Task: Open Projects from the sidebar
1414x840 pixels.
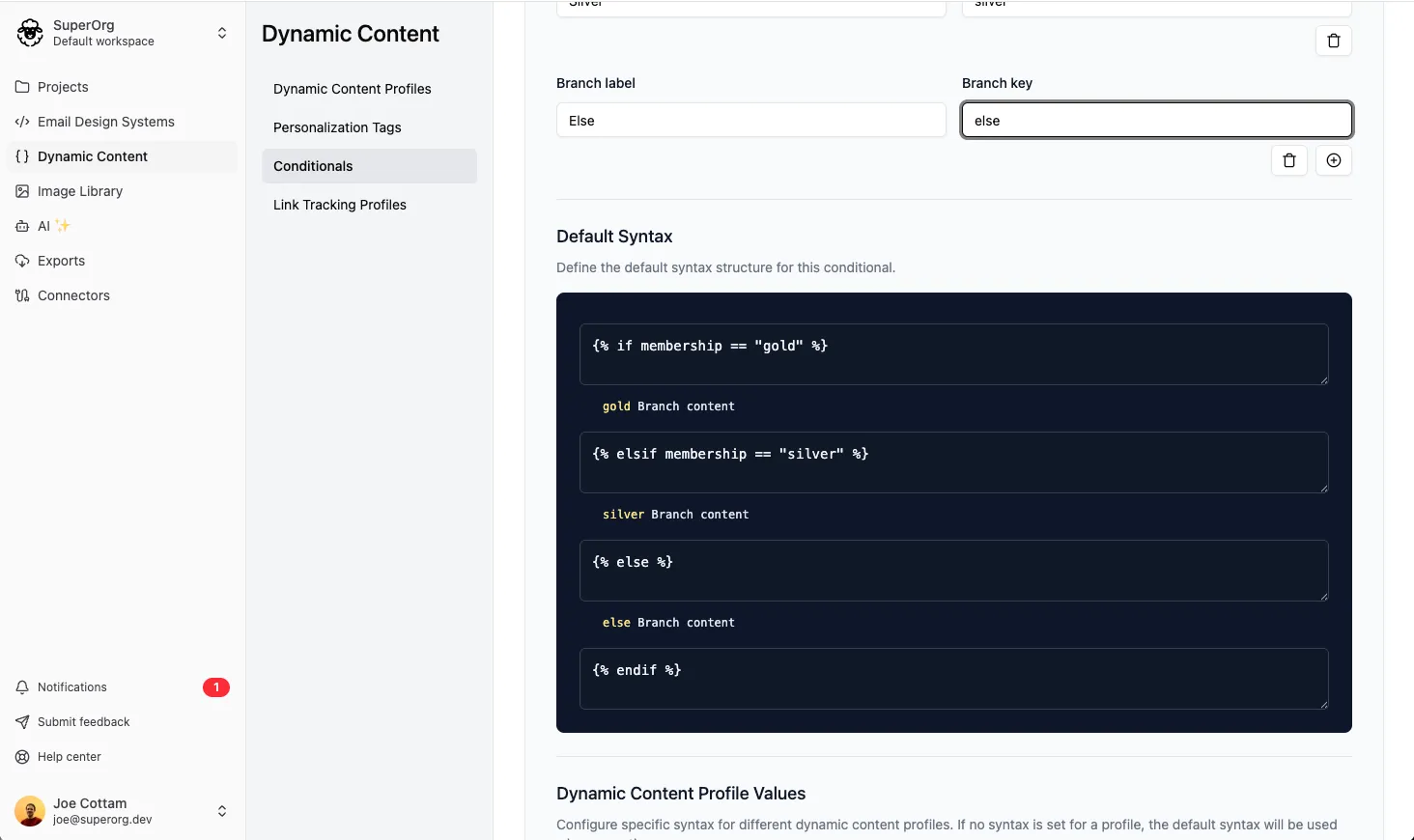Action: point(62,87)
